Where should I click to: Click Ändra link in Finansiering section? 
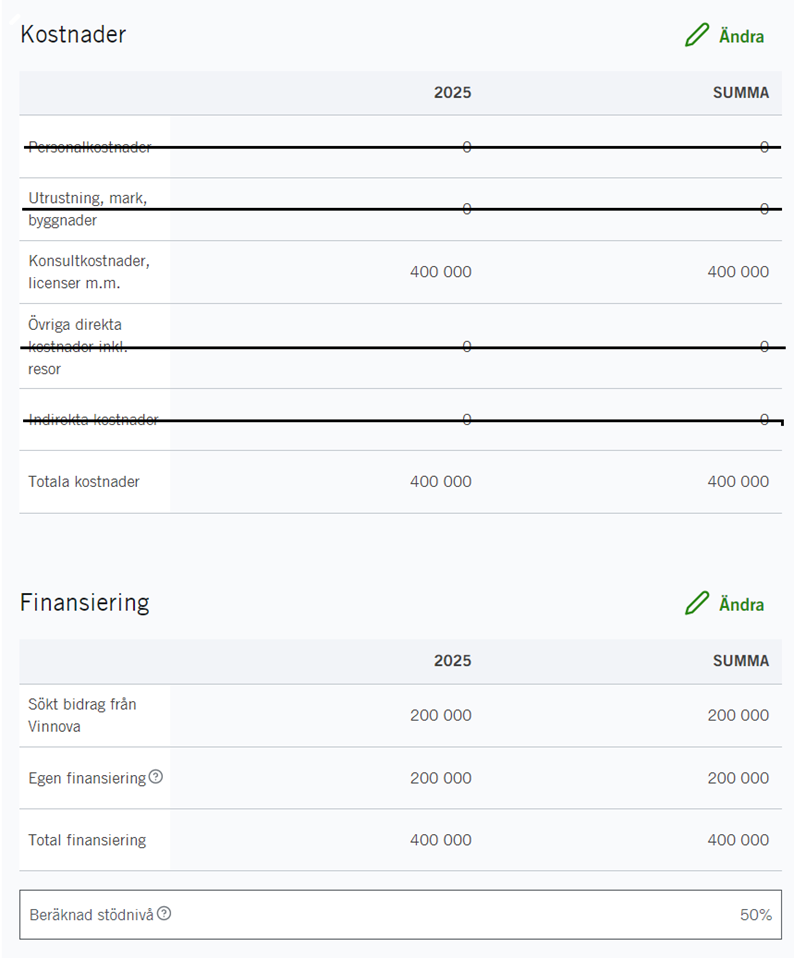(741, 605)
